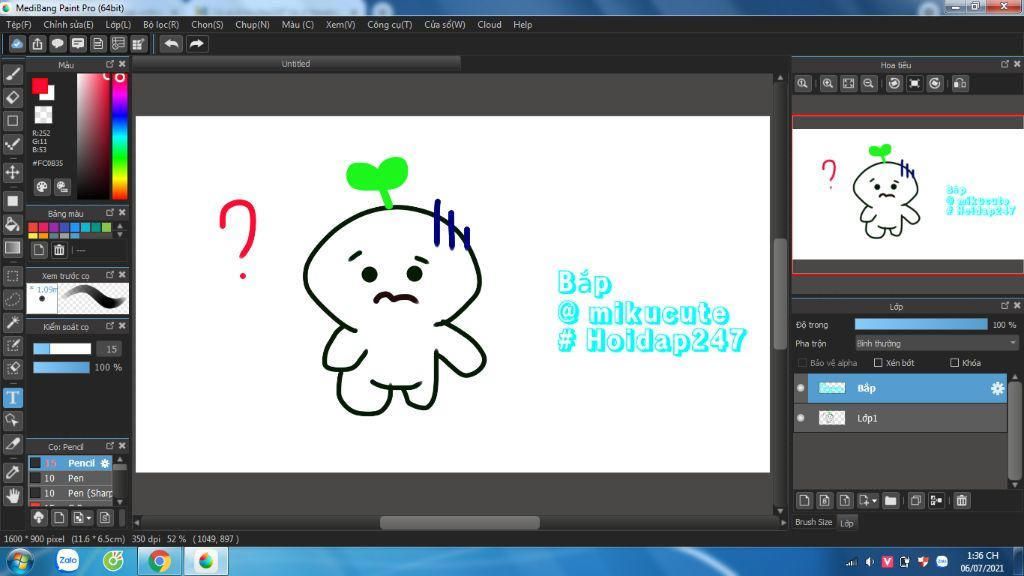Open the Chỉnh sửa(E) menu

pos(69,25)
